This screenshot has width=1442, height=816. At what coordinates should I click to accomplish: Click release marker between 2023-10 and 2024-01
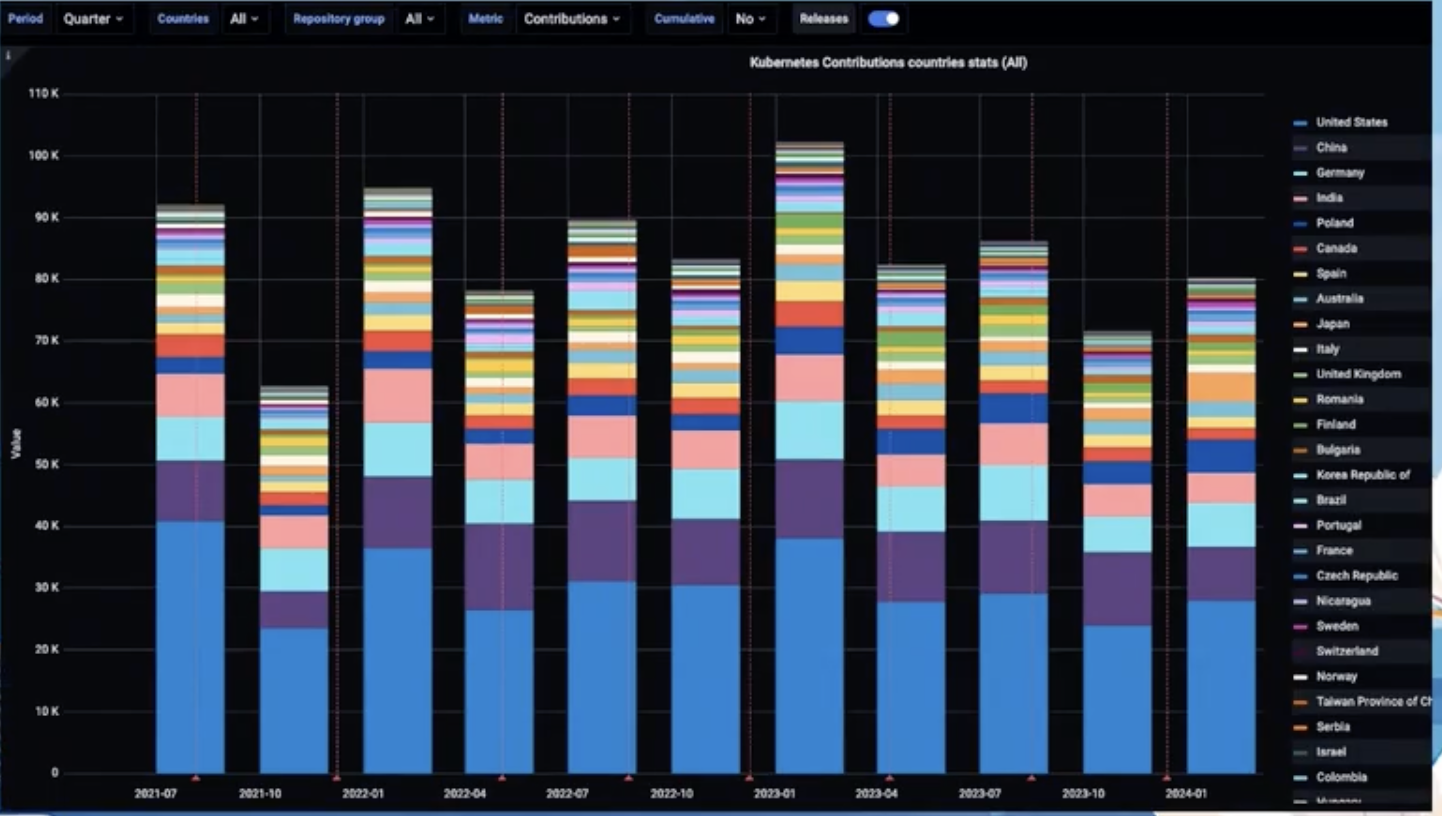tap(1166, 777)
